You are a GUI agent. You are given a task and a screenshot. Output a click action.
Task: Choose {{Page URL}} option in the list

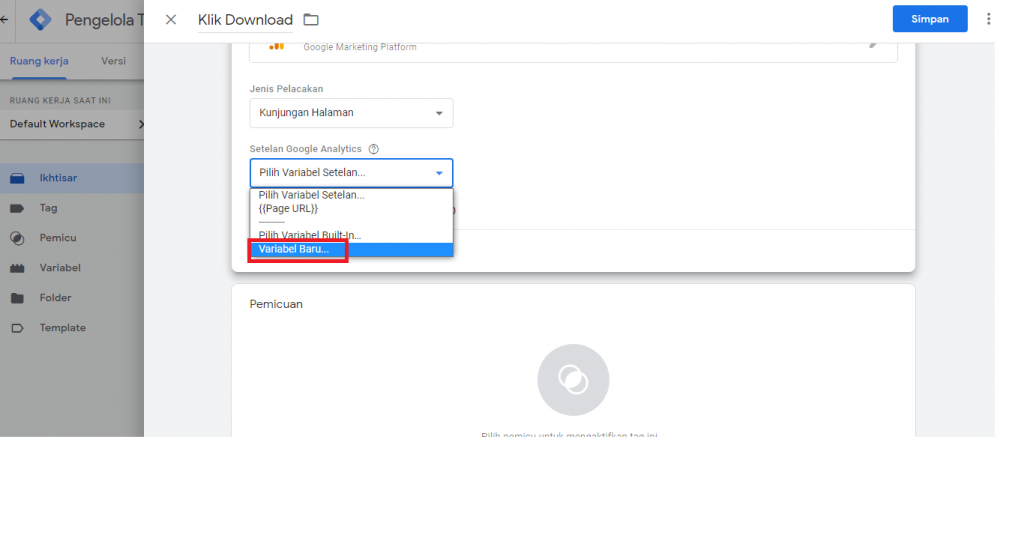(288, 209)
